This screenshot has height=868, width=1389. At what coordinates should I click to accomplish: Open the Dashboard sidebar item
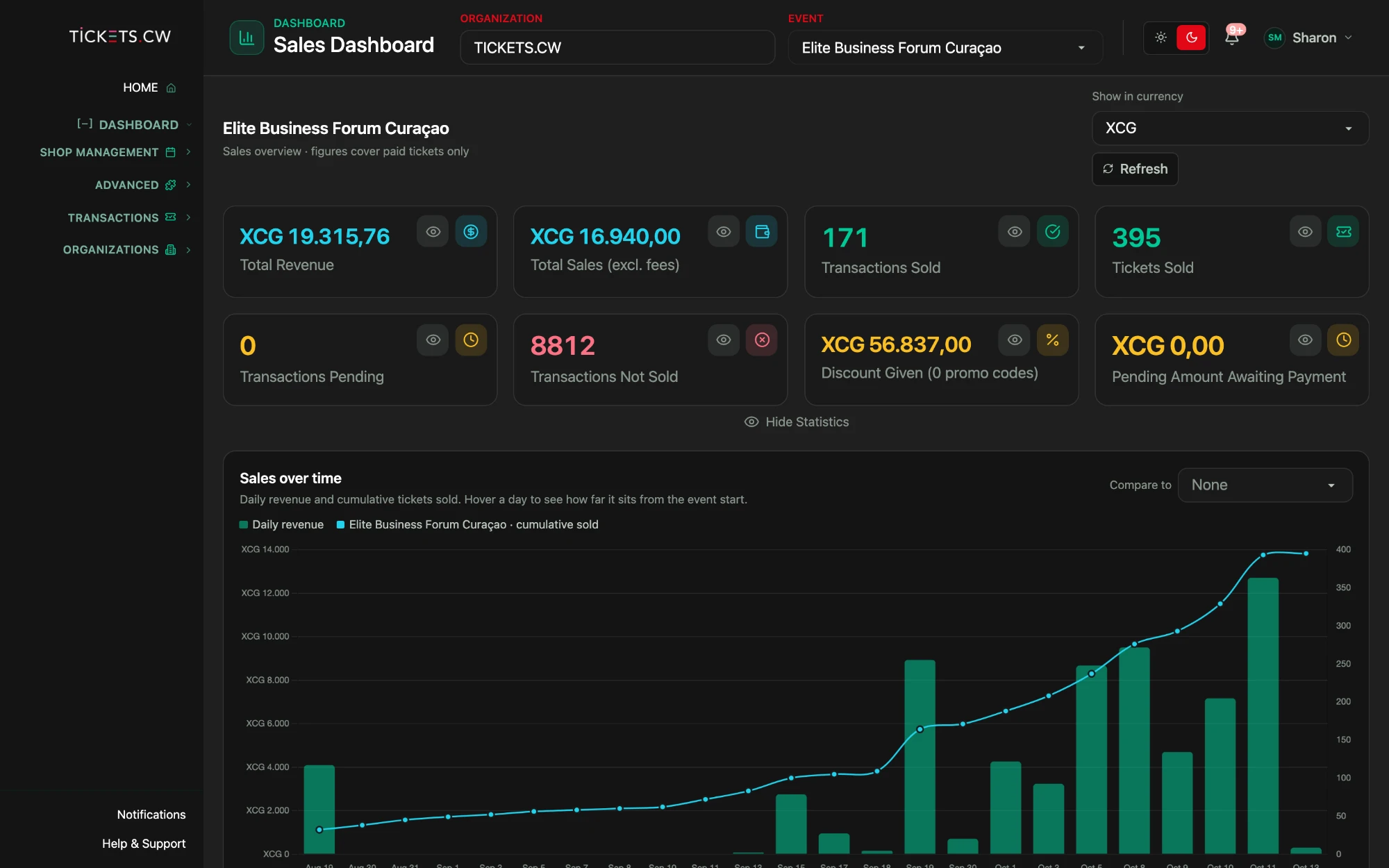click(x=134, y=125)
